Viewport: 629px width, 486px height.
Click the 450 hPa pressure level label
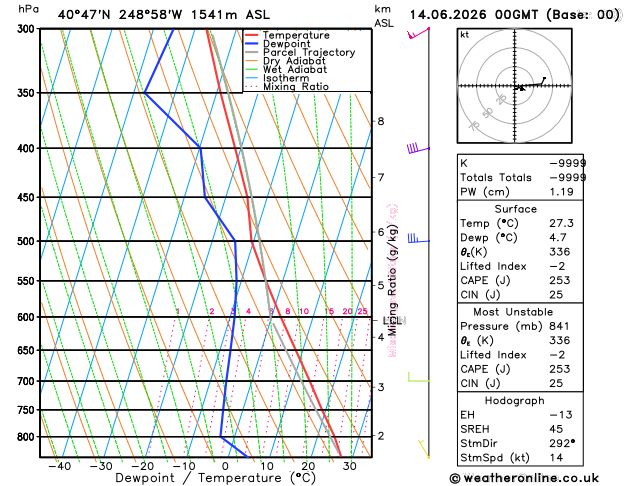click(28, 197)
